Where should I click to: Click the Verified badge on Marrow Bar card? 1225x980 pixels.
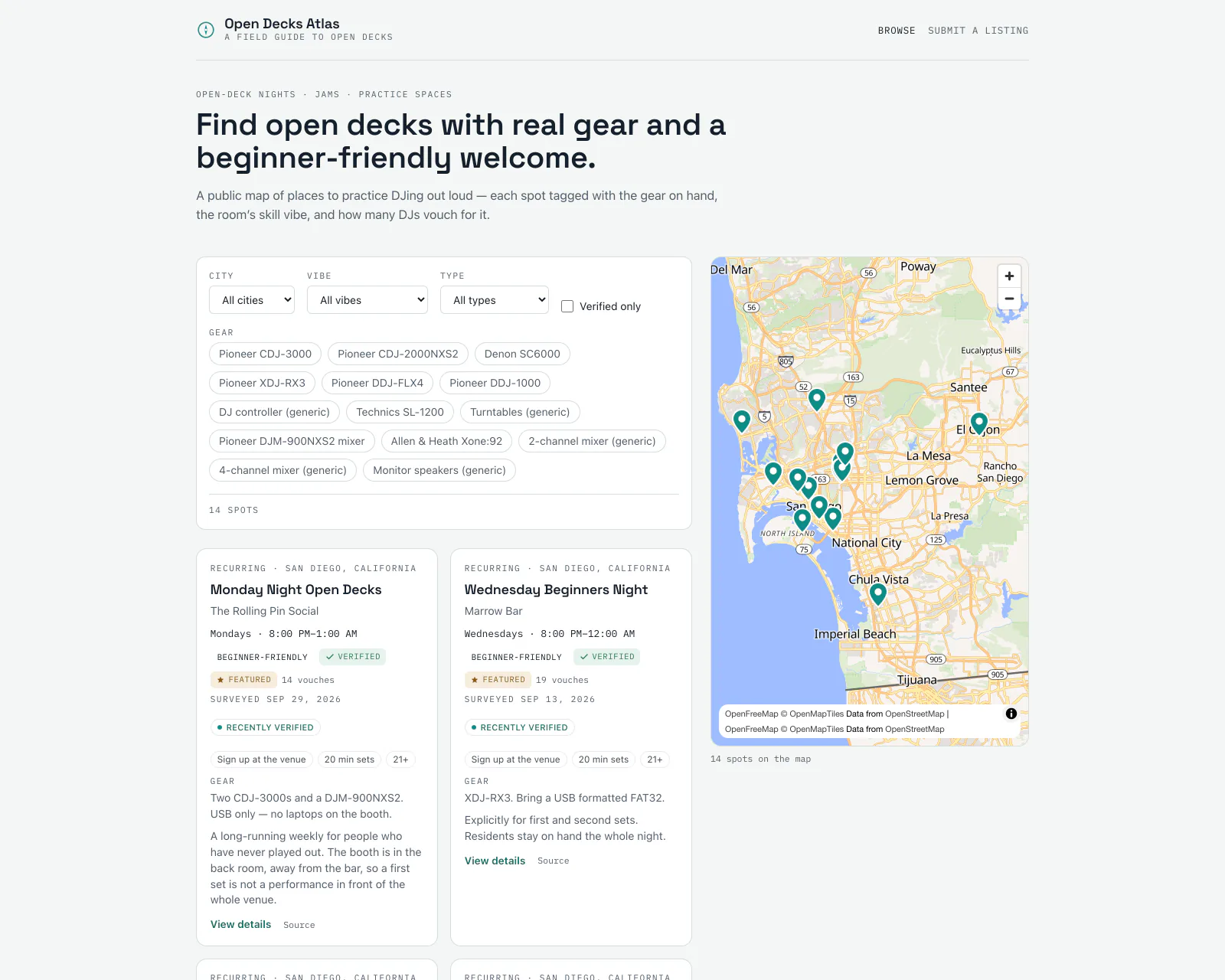tap(607, 657)
